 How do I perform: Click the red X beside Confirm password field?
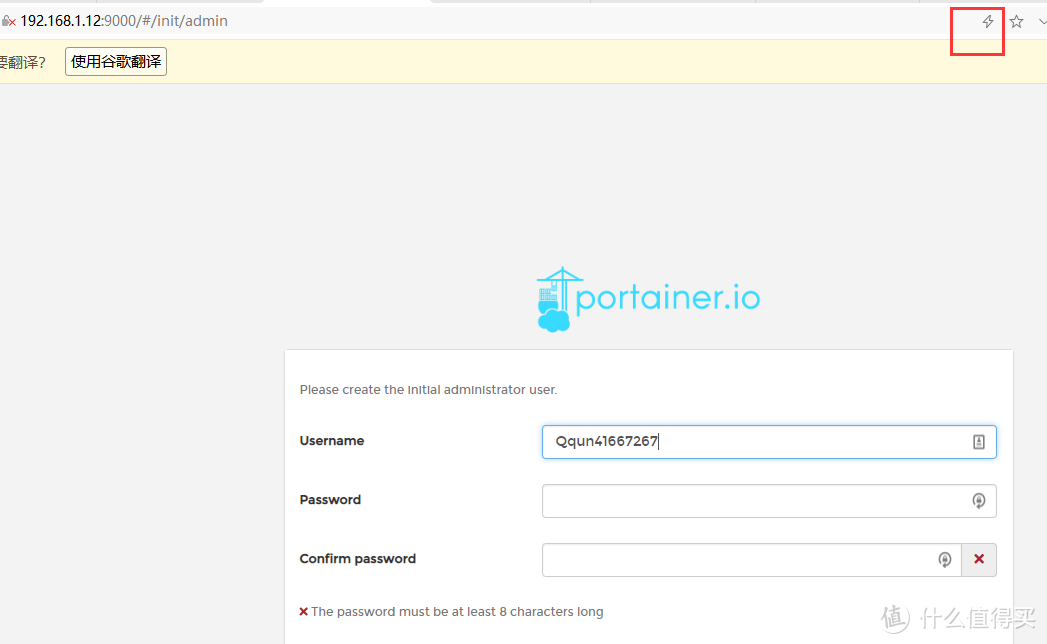(979, 560)
